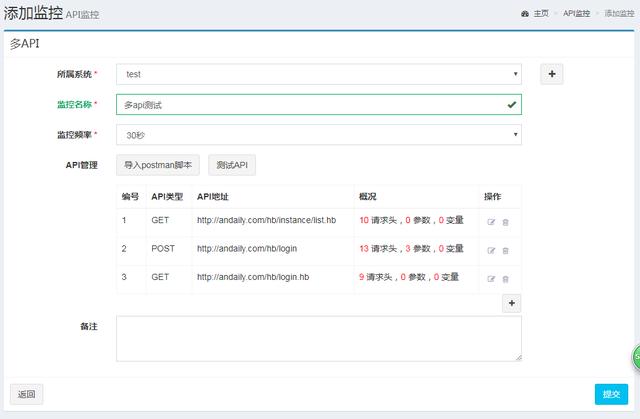Delete API row 3 login.hb
The image size is (640, 419).
(505, 279)
